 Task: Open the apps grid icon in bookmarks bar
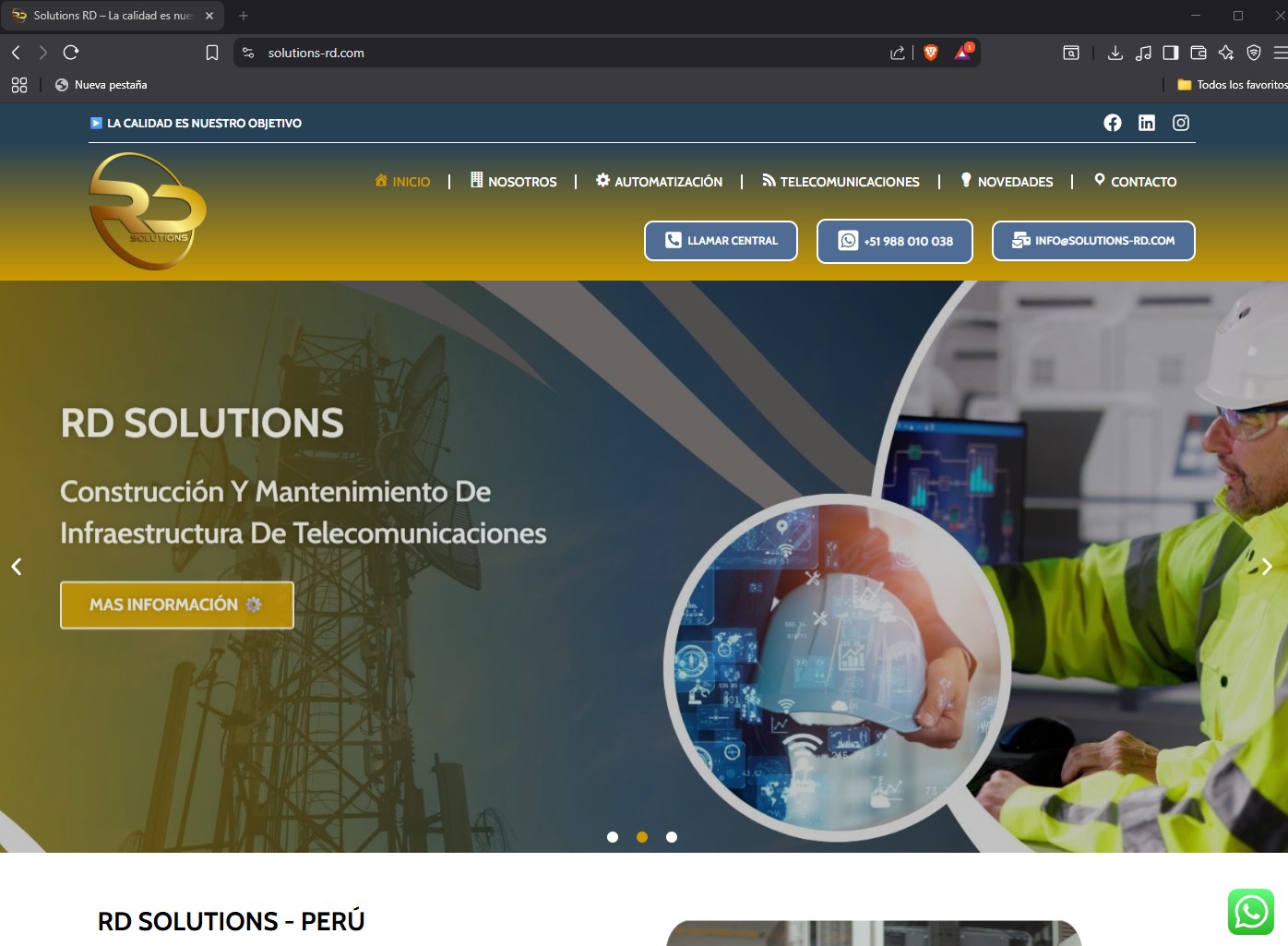coord(19,85)
